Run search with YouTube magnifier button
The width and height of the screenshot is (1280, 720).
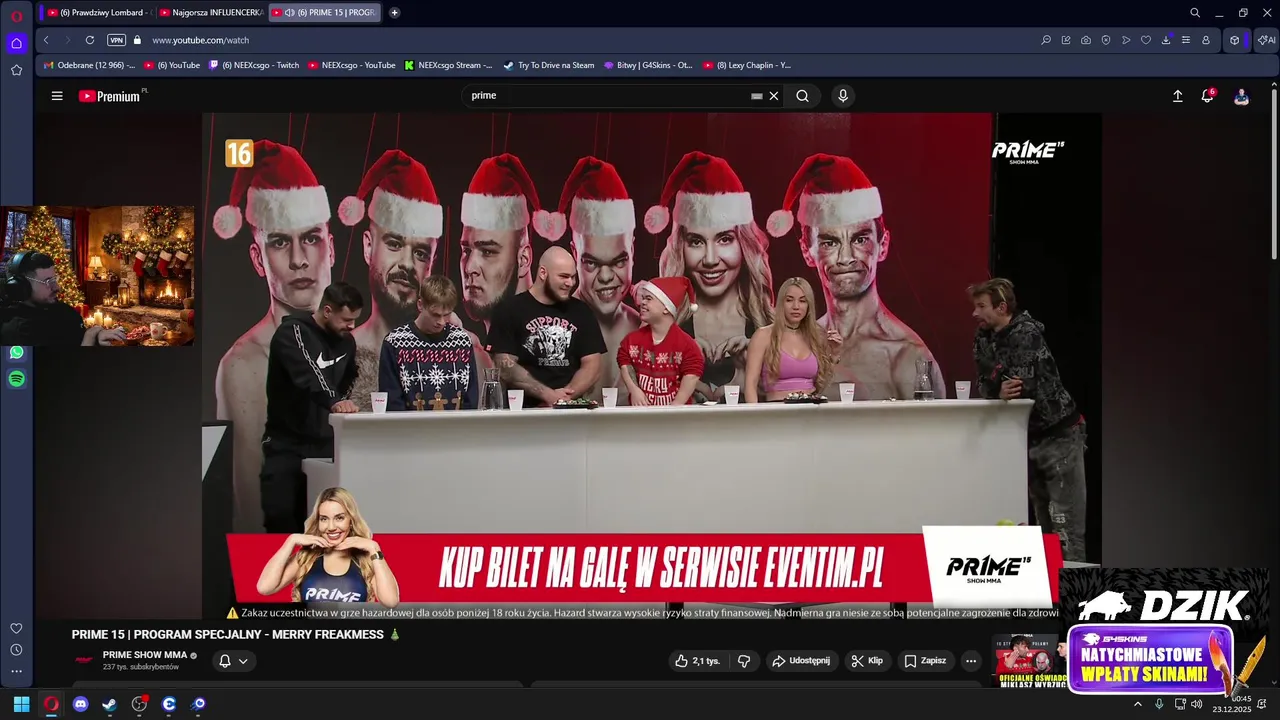[x=802, y=96]
